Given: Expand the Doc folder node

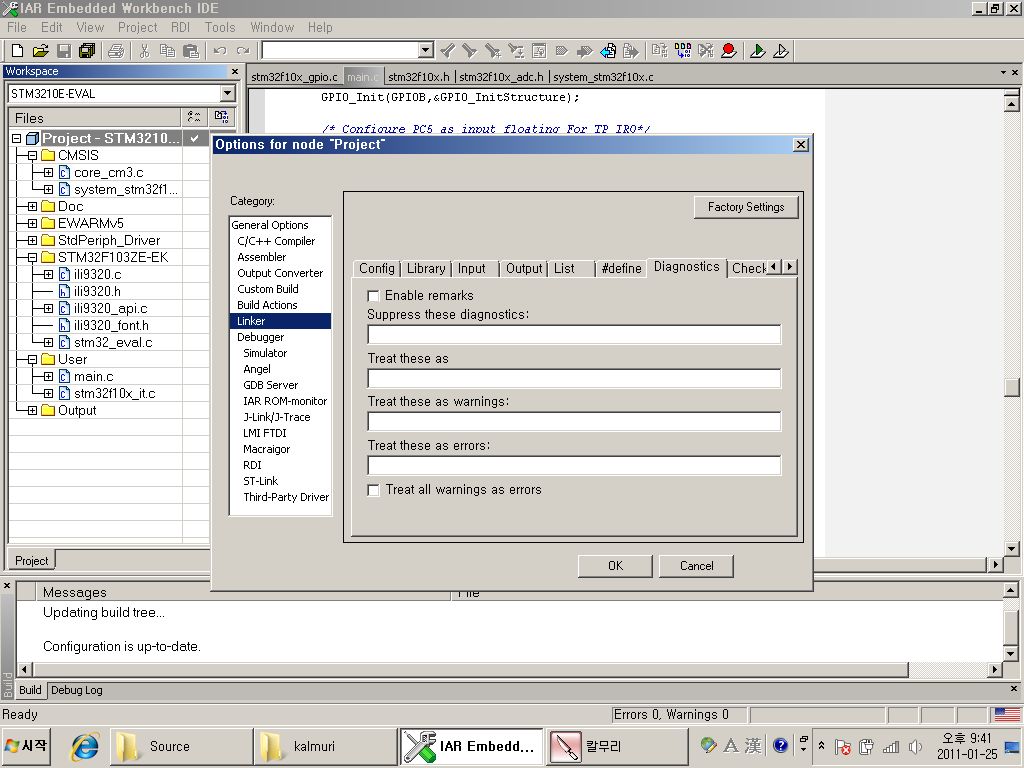Looking at the screenshot, I should click(x=32, y=206).
